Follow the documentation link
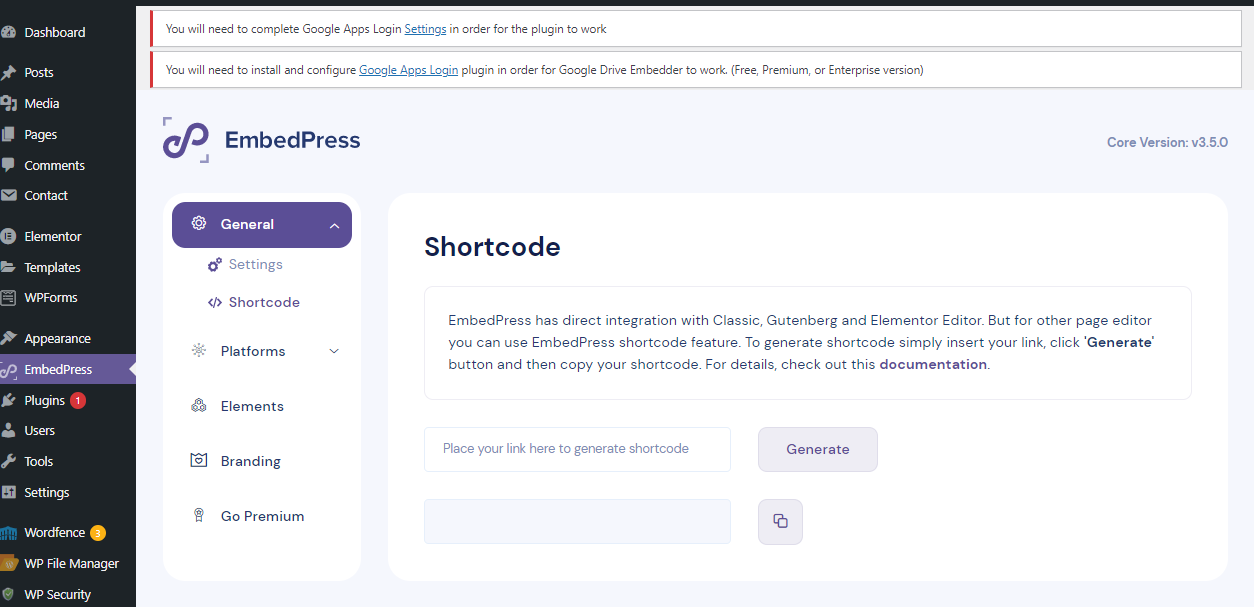 [933, 364]
